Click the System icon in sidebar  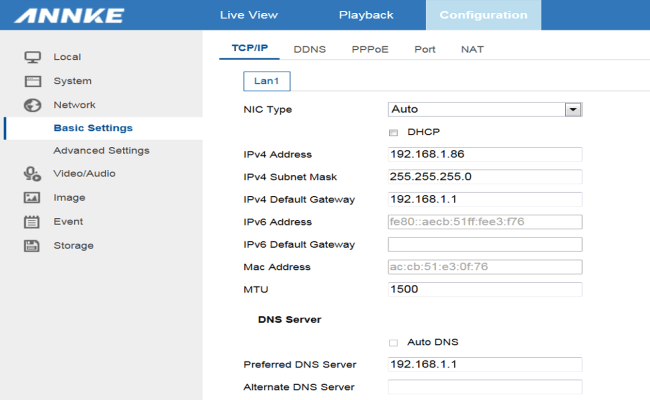point(32,81)
